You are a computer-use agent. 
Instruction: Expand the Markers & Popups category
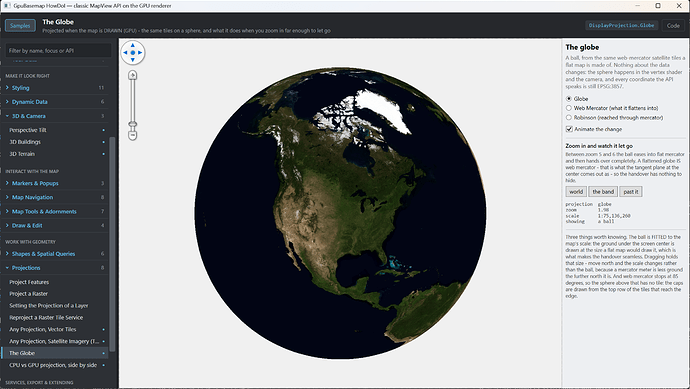(x=55, y=183)
